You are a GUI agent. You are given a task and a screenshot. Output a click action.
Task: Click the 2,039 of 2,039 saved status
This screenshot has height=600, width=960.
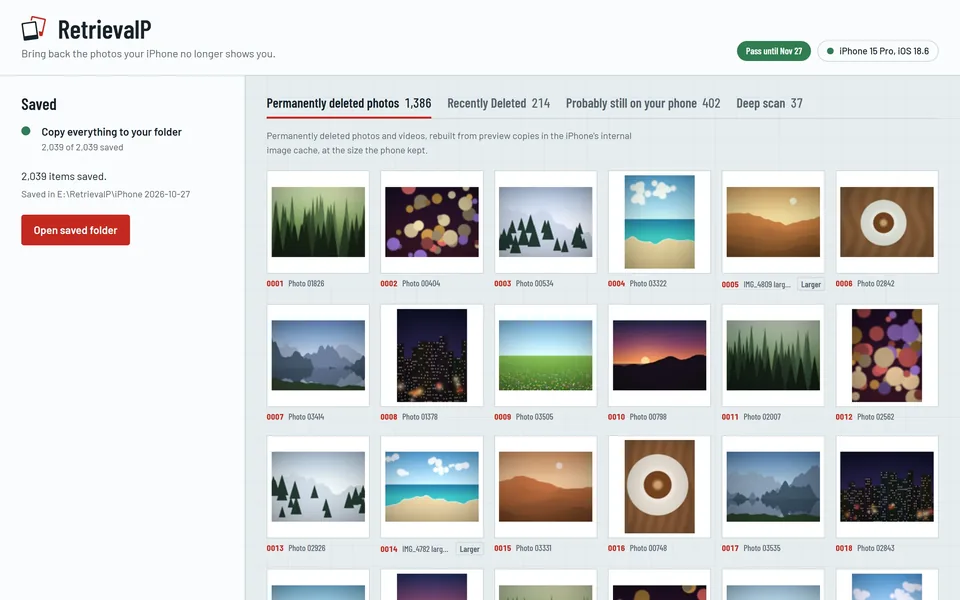point(82,147)
